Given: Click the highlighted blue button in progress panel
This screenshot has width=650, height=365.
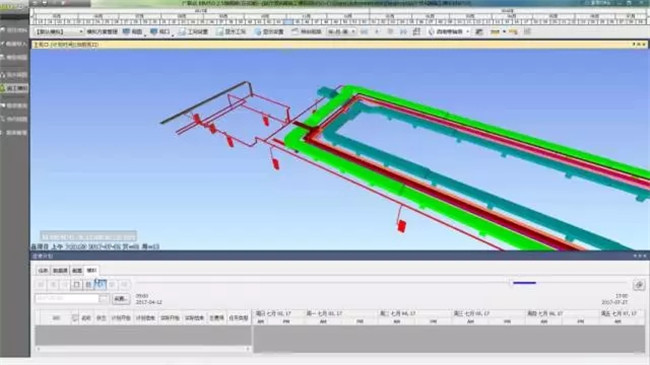Looking at the screenshot, I should (100, 284).
